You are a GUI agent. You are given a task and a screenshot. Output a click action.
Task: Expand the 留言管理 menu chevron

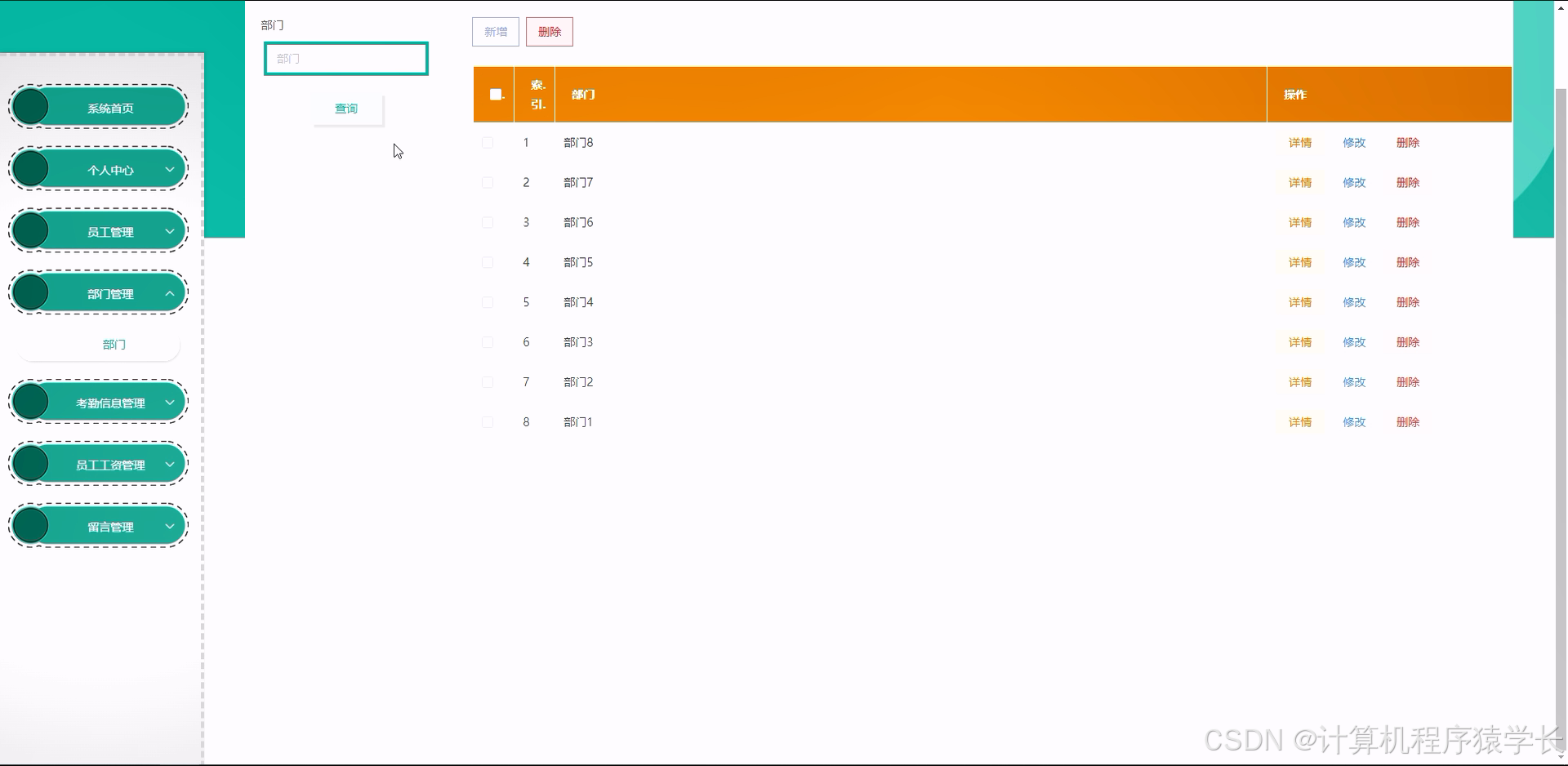(x=170, y=527)
